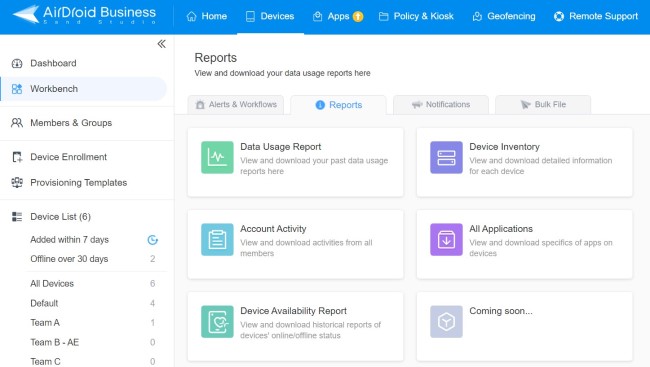Open the Account Activity clipboard icon
The height and width of the screenshot is (367, 650).
tap(217, 239)
